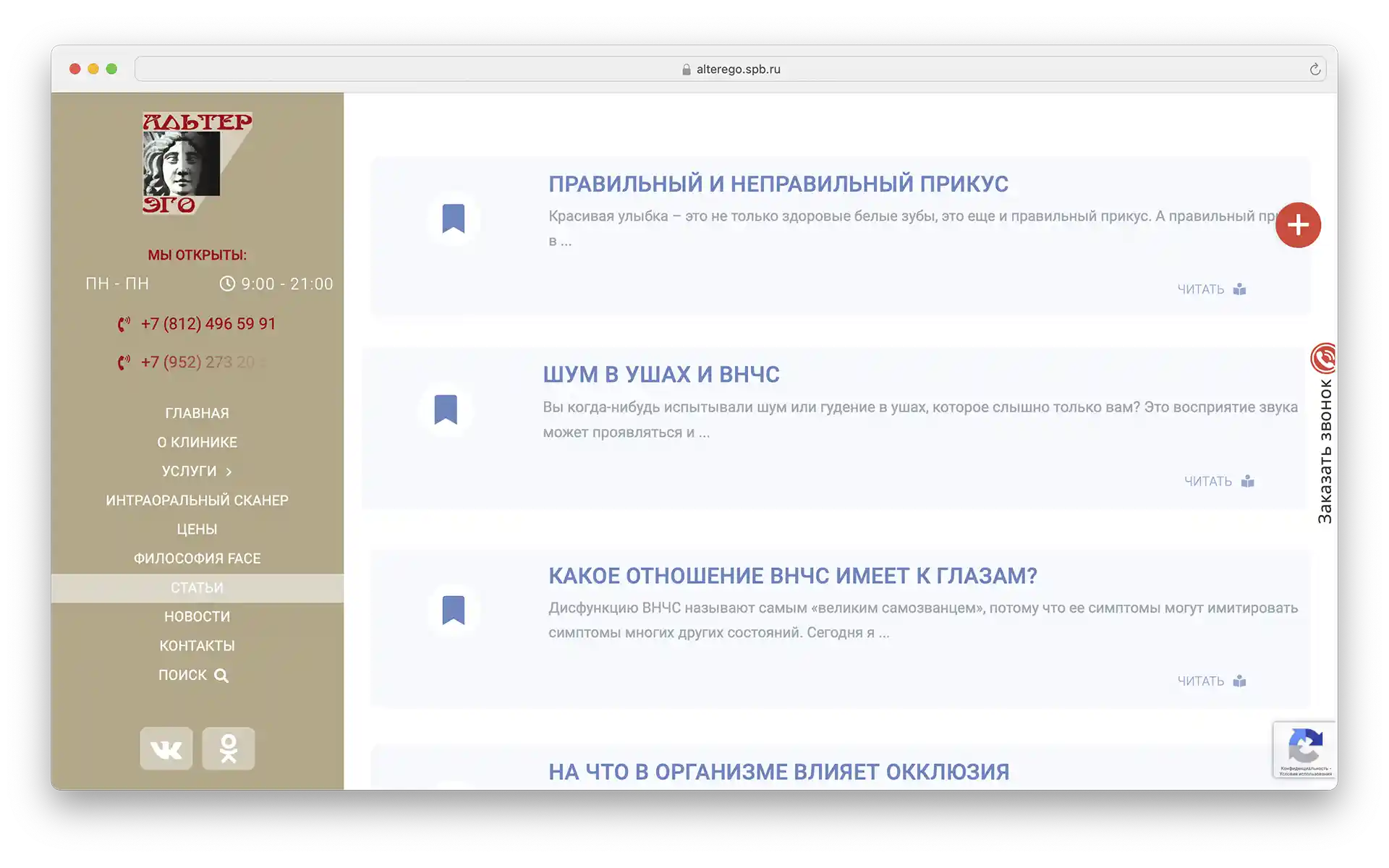Click the reader icon beside ЧИТАТЬ in ПРИКУС card

pos(1240,289)
